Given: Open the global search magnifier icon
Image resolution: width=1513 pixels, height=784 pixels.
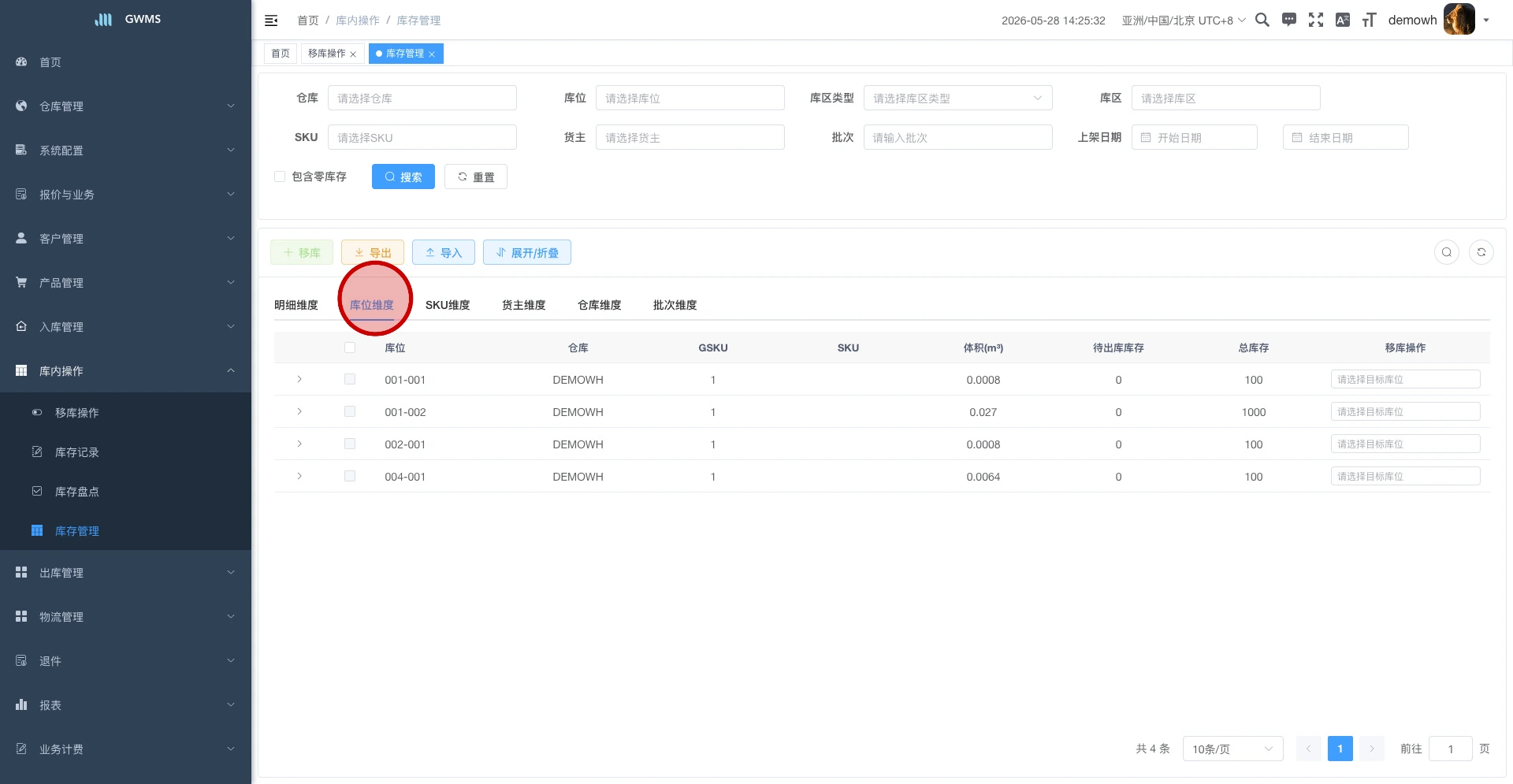Looking at the screenshot, I should [x=1262, y=20].
